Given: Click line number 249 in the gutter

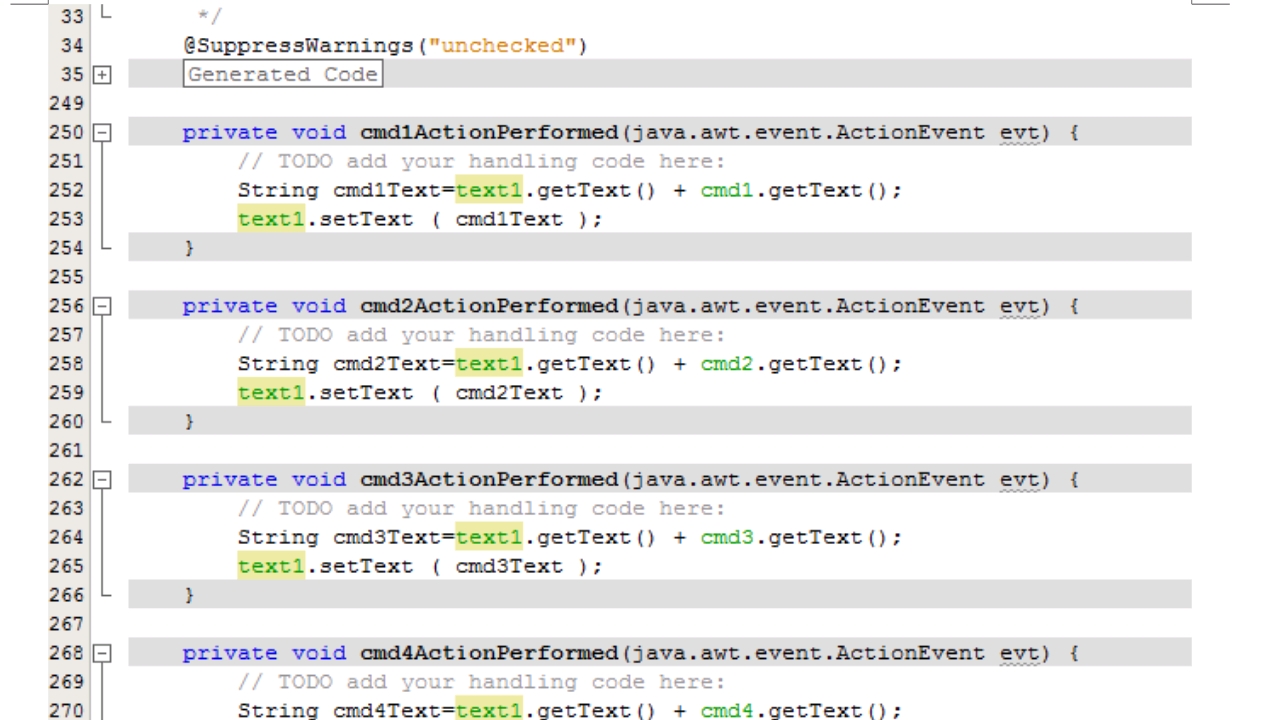Looking at the screenshot, I should pyautogui.click(x=67, y=103).
